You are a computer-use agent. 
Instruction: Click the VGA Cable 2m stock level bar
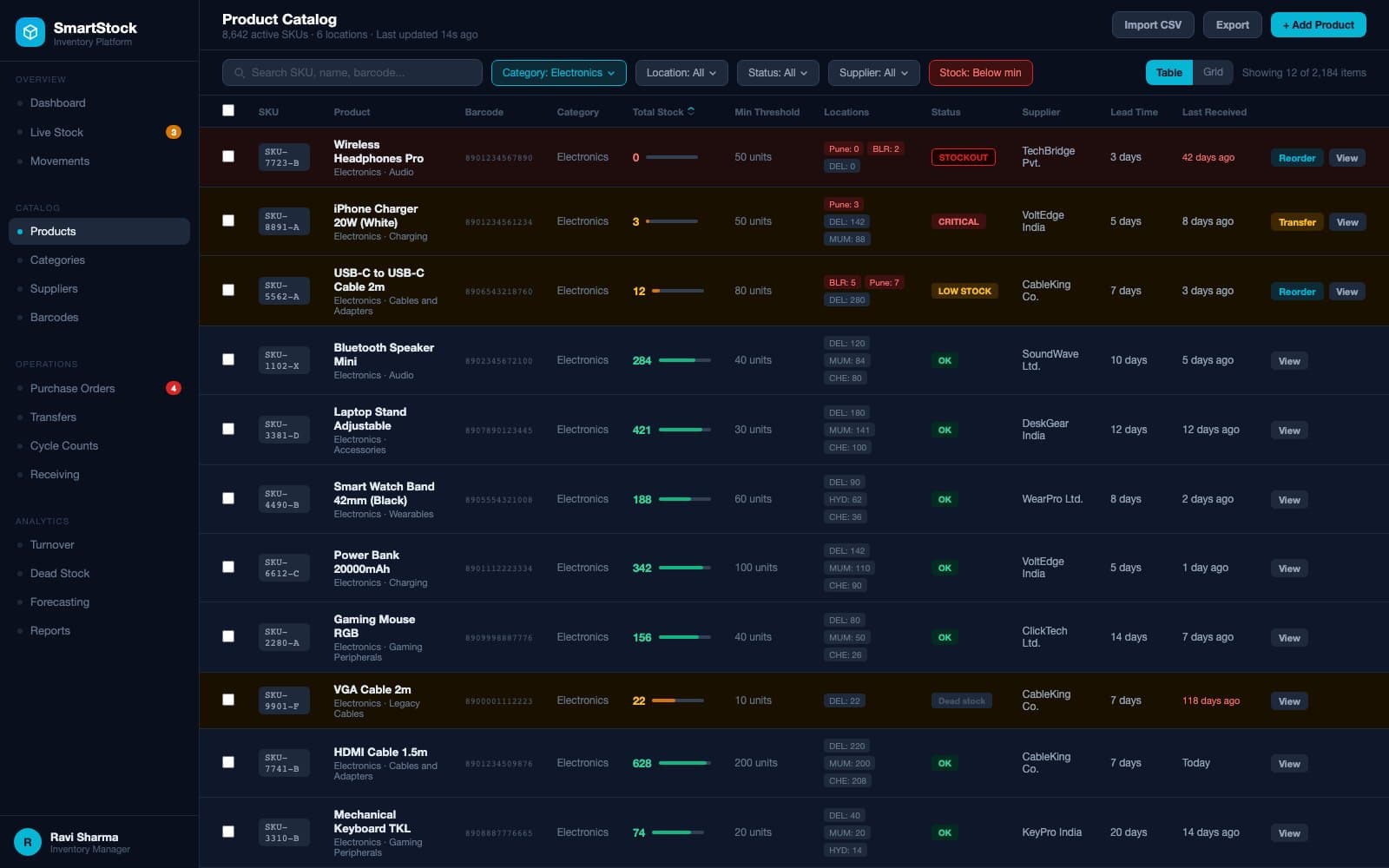(677, 700)
